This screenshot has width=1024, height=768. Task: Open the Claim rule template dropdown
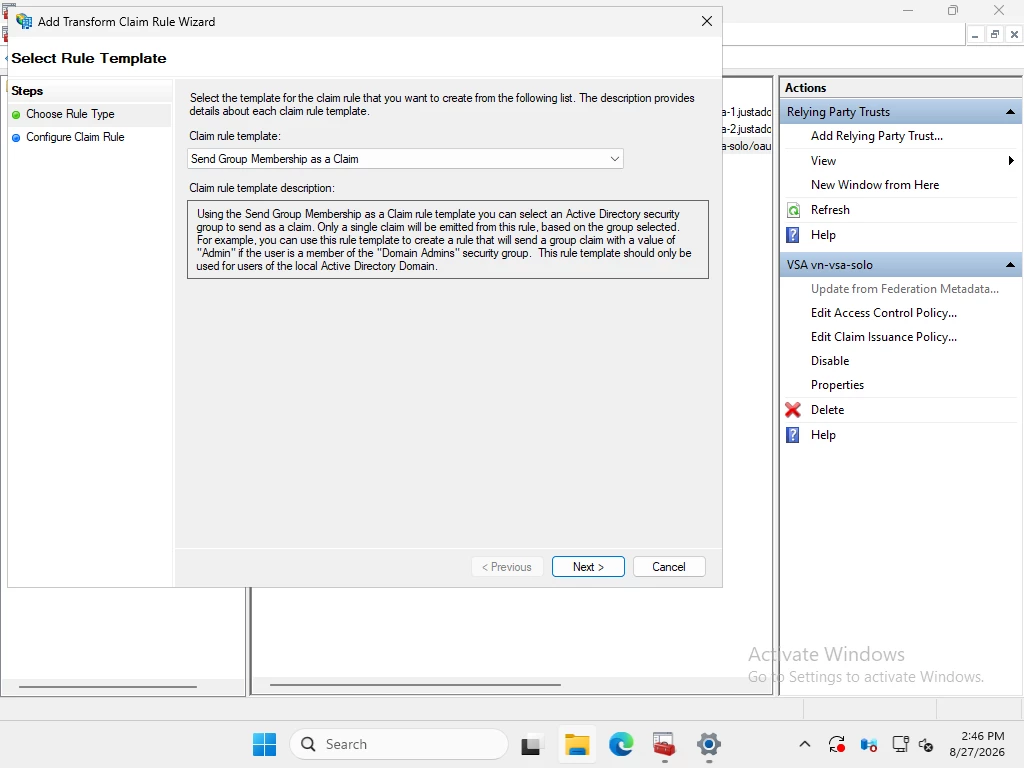[405, 159]
